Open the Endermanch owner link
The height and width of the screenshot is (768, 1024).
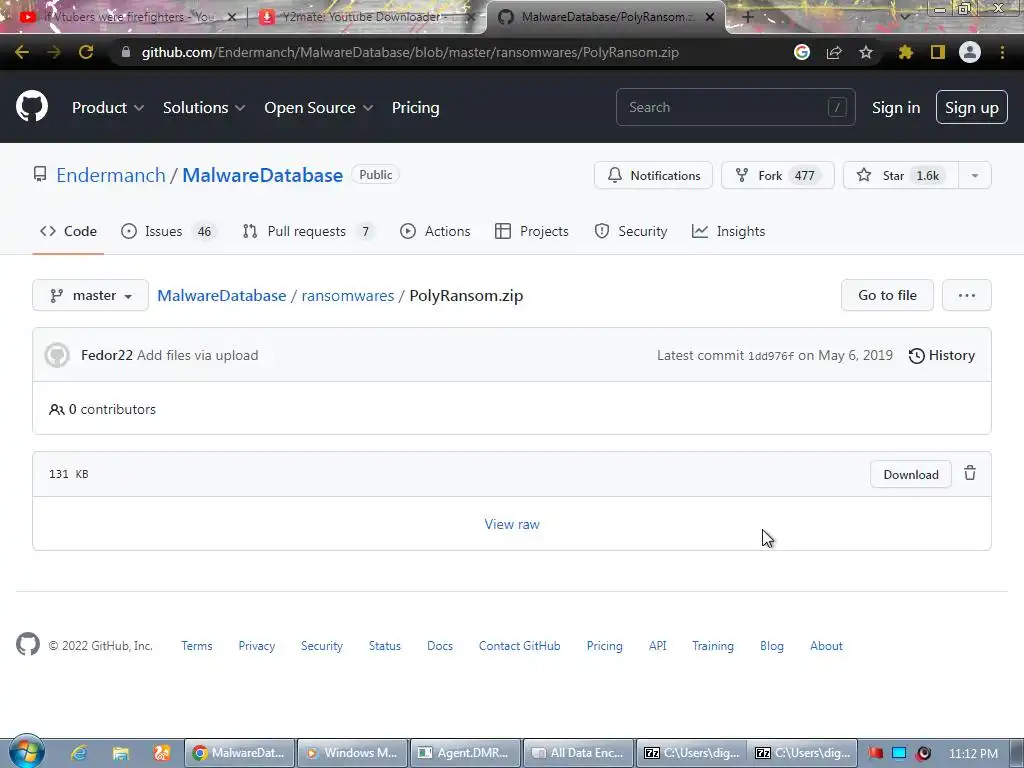point(111,175)
